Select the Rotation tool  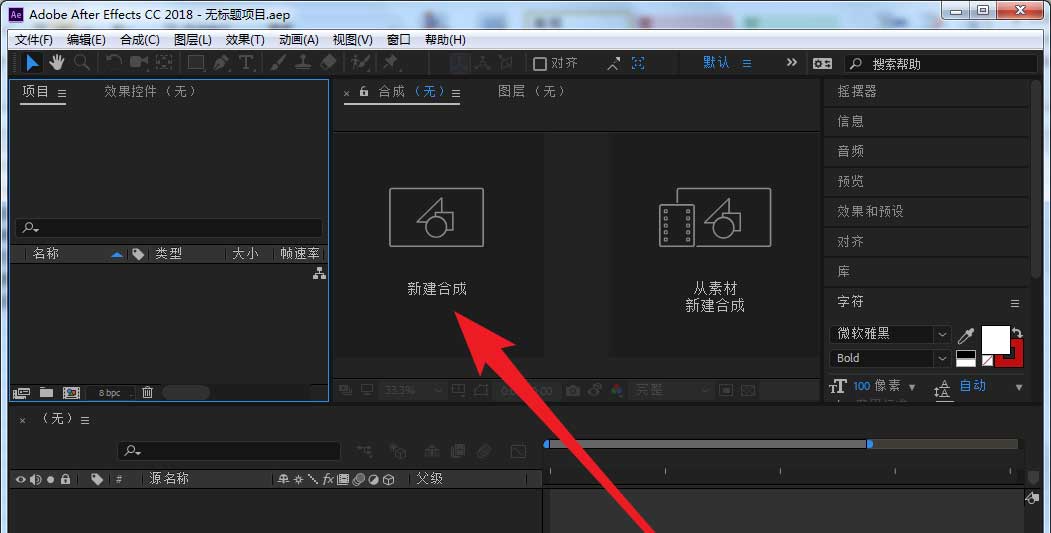click(114, 63)
